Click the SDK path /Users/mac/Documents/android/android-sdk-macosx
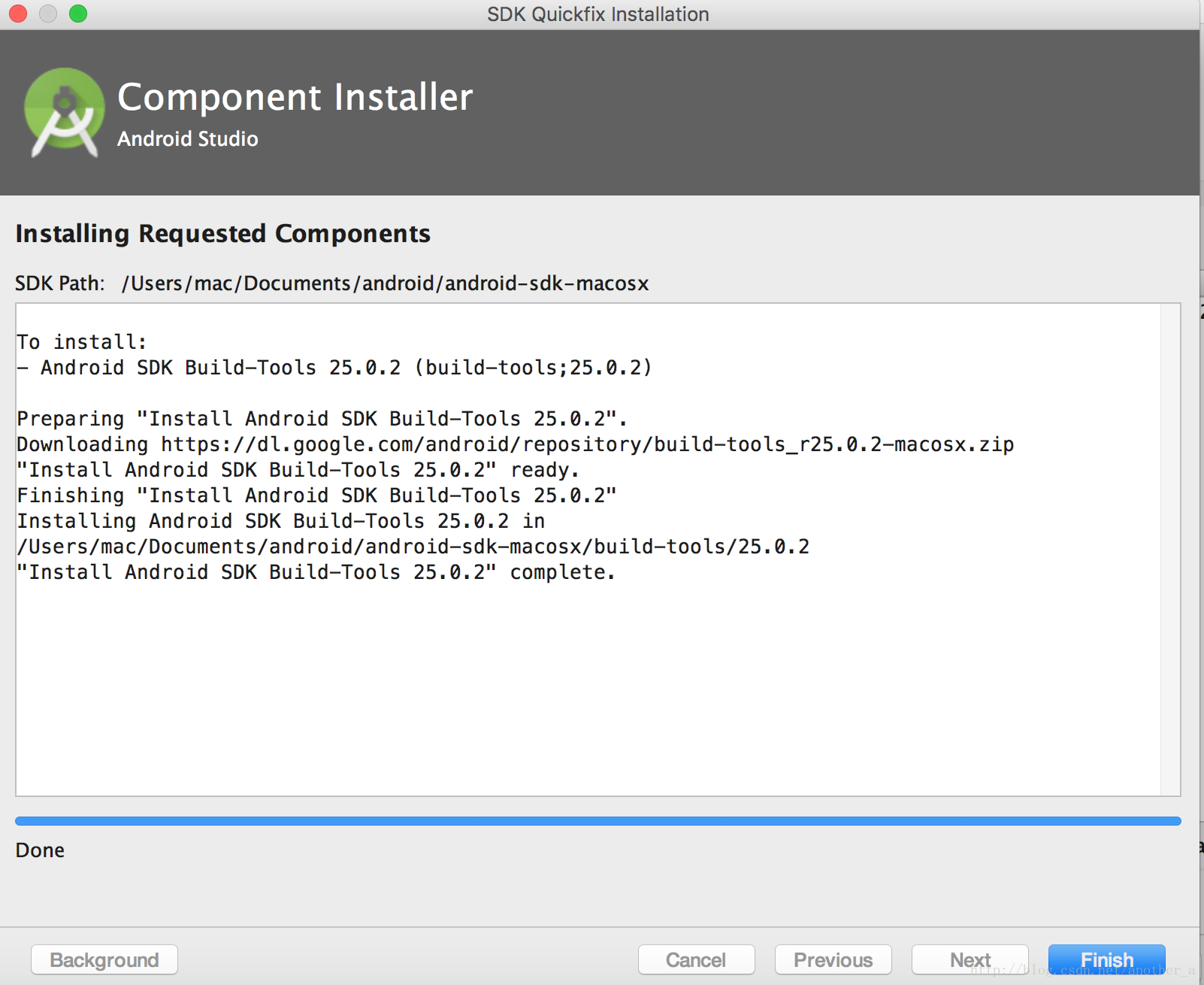 point(386,283)
